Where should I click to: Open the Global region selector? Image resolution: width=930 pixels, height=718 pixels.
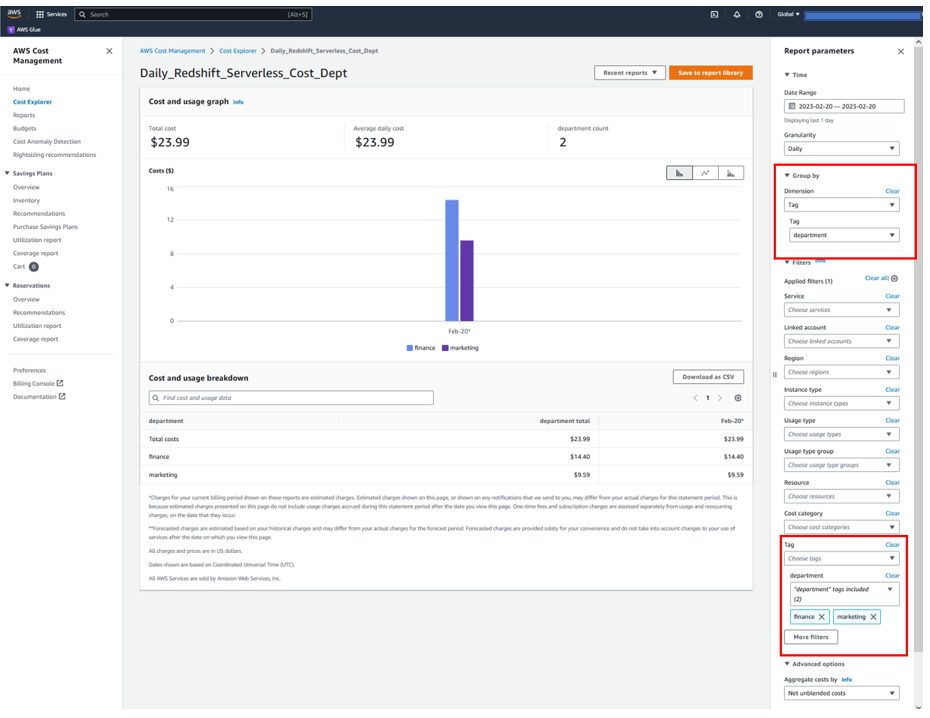click(x=787, y=14)
